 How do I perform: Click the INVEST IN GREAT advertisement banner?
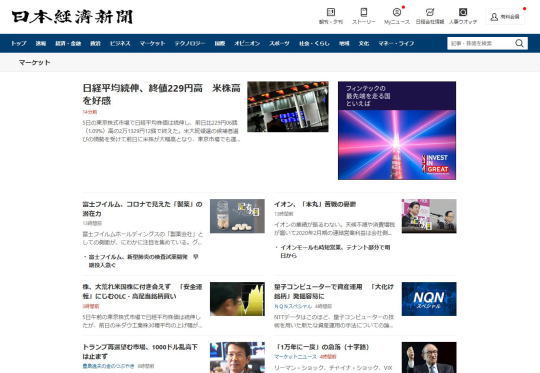[x=397, y=131]
